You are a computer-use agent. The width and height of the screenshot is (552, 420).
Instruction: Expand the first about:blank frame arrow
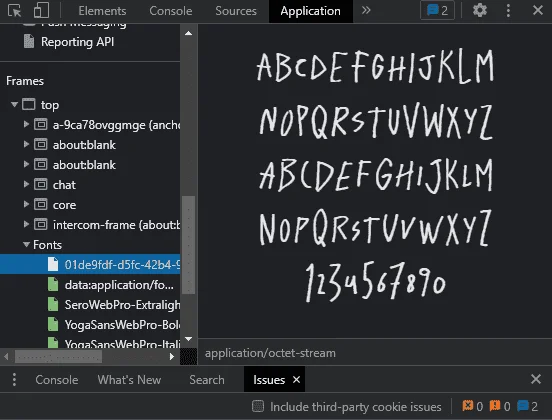26,144
